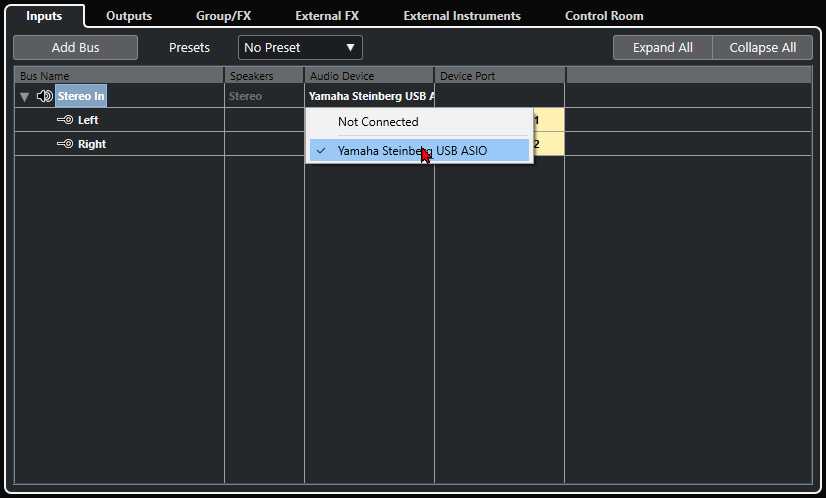The image size is (826, 498).
Task: Select the Right channel row
Action: point(92,144)
